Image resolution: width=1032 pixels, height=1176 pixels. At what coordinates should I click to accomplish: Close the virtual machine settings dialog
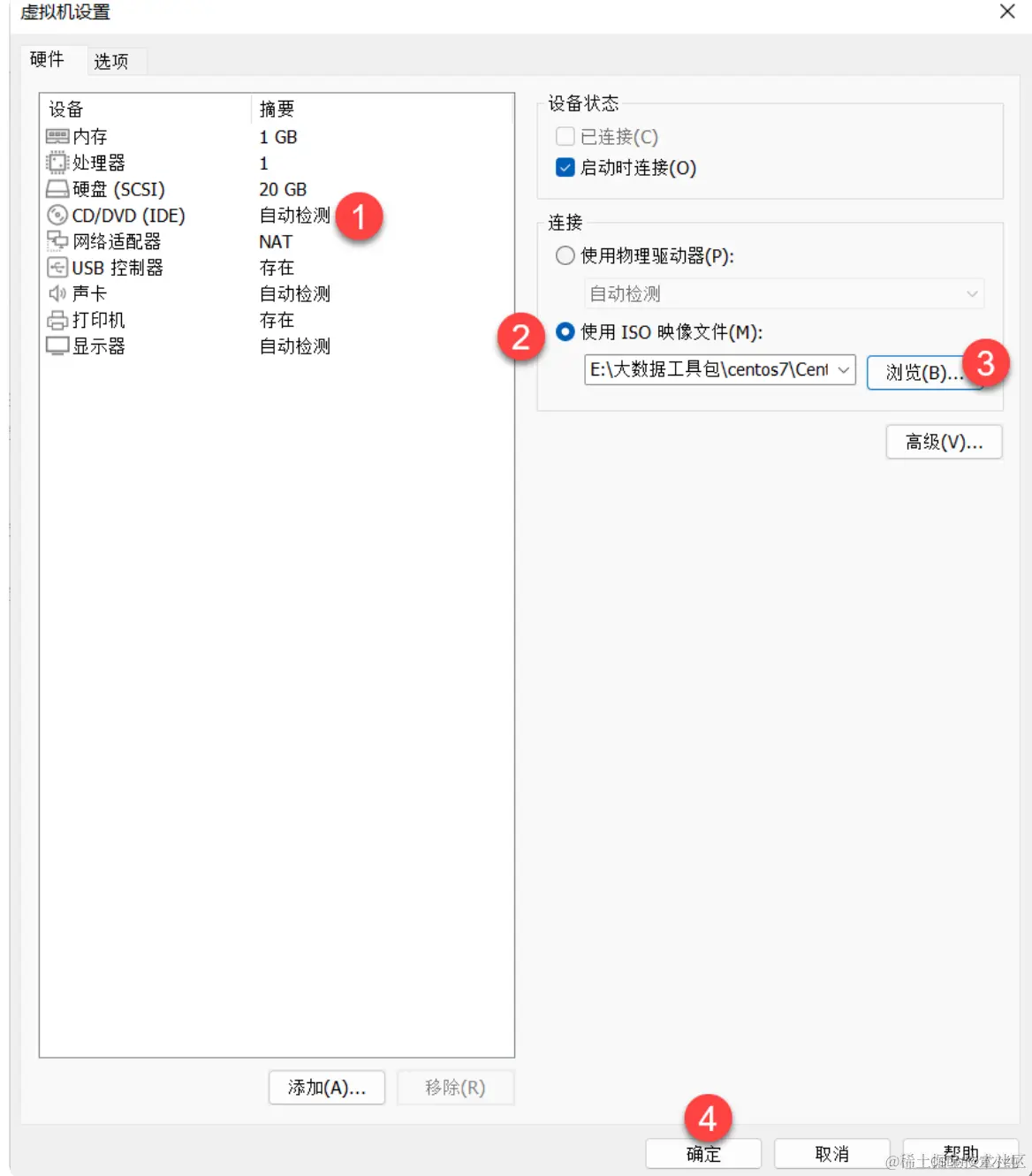click(1007, 11)
